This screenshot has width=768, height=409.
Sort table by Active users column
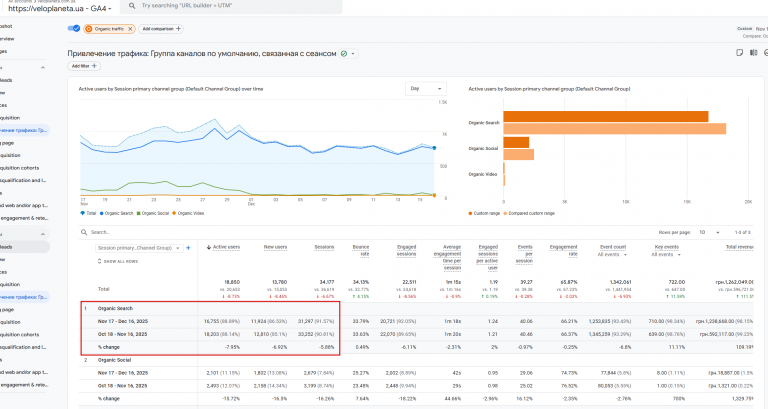tap(226, 246)
